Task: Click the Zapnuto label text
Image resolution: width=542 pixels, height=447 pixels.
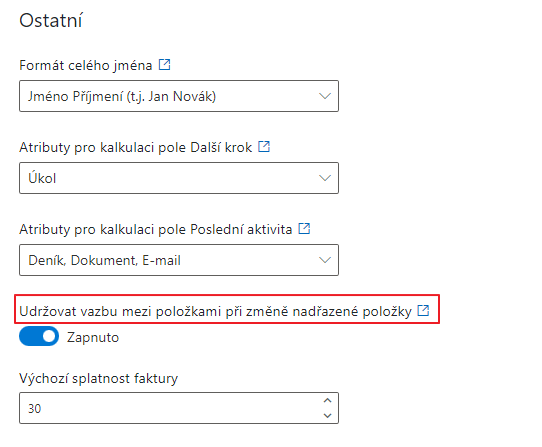Action: pyautogui.click(x=93, y=337)
